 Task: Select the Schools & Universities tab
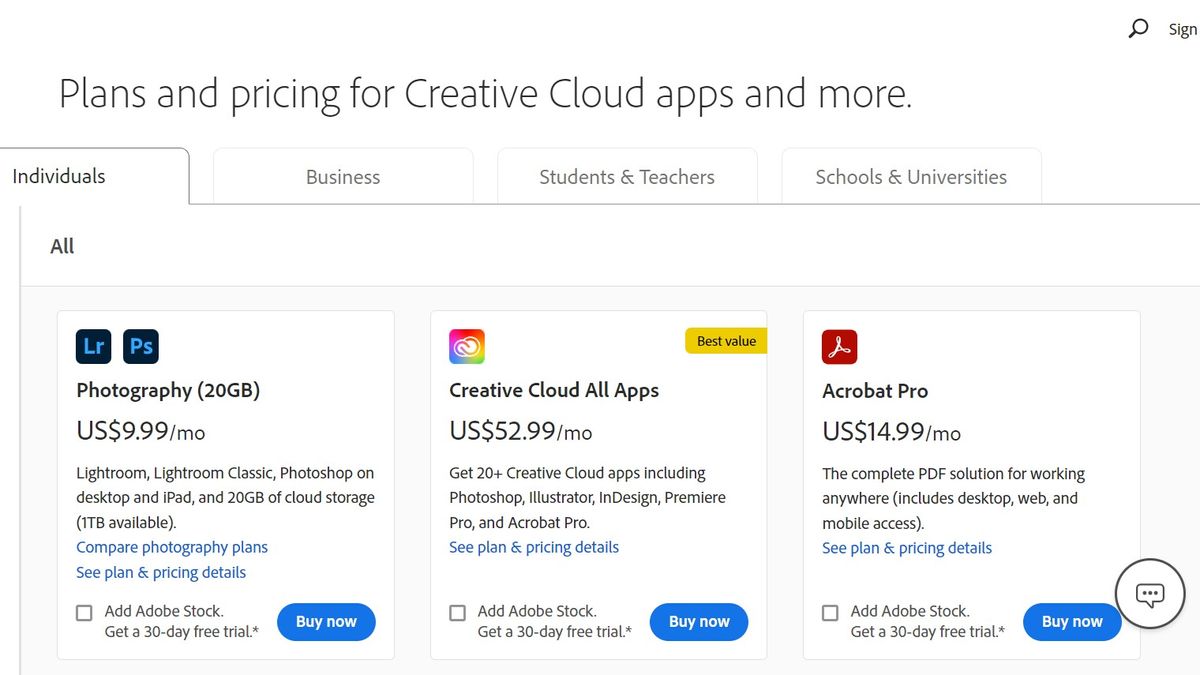(909, 176)
